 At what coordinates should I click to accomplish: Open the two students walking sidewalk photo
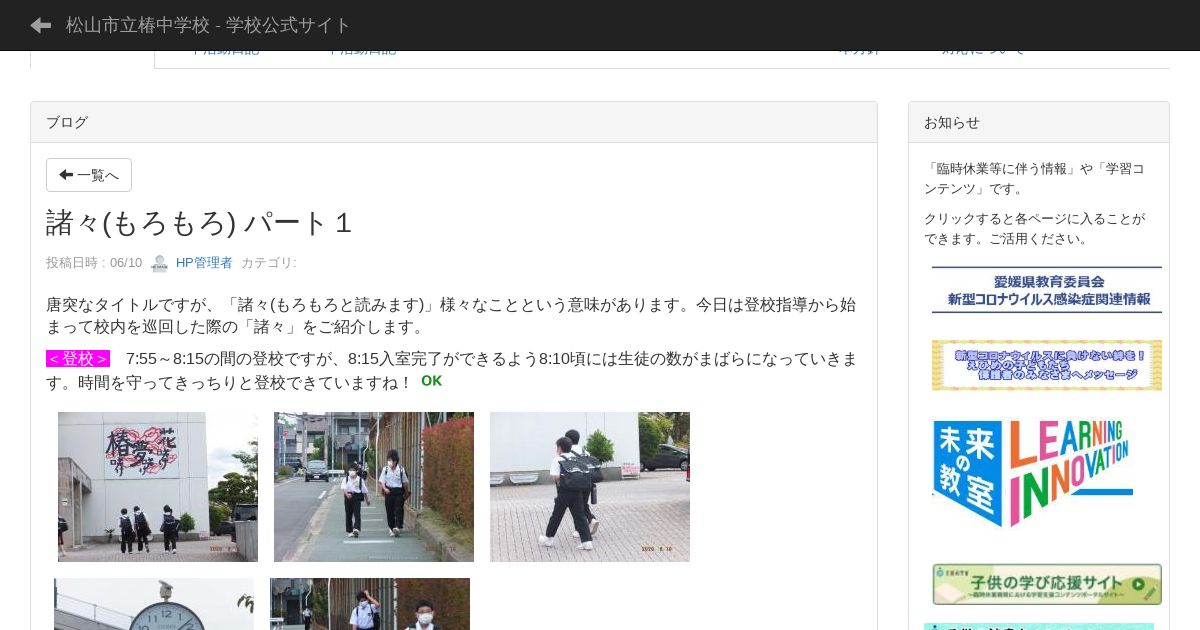coord(374,487)
